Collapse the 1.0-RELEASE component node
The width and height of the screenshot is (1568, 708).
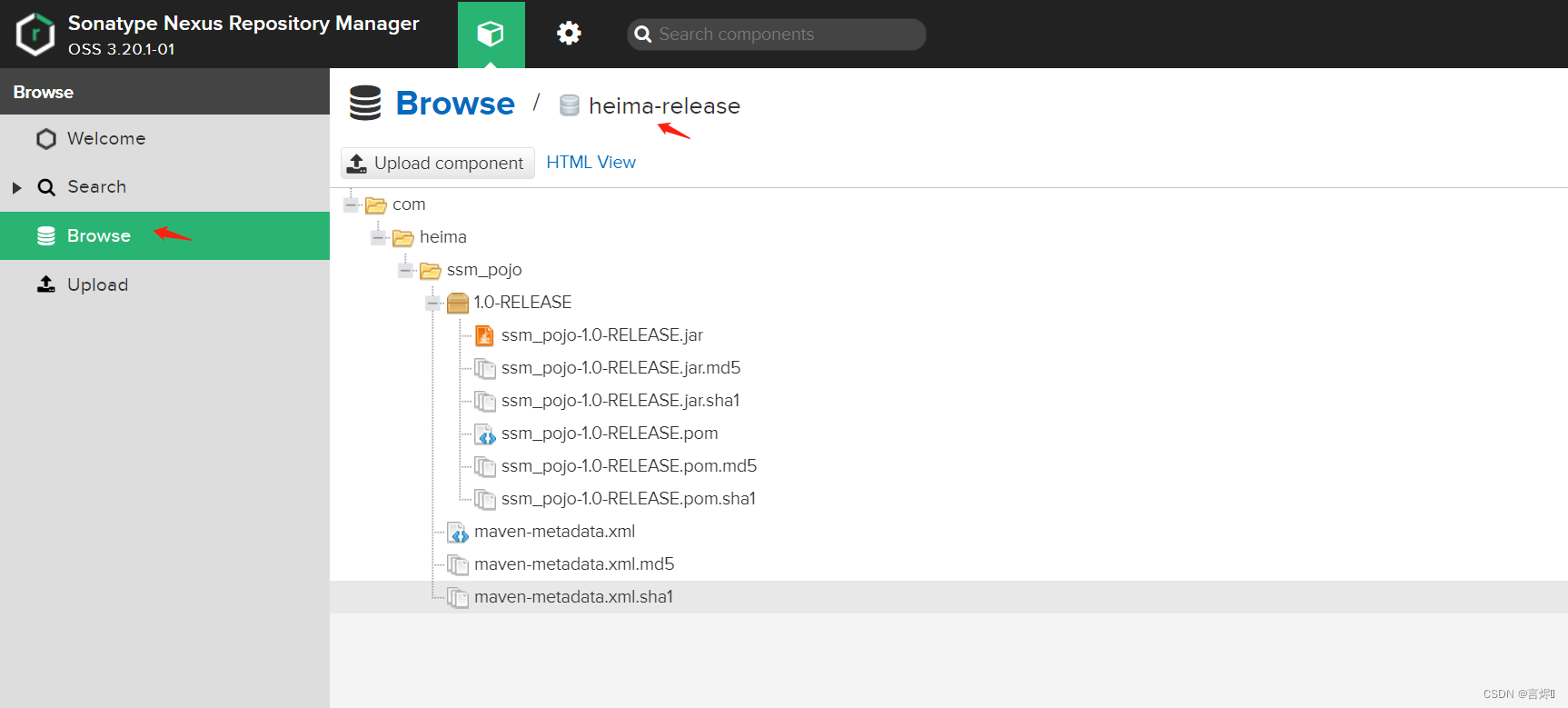433,303
